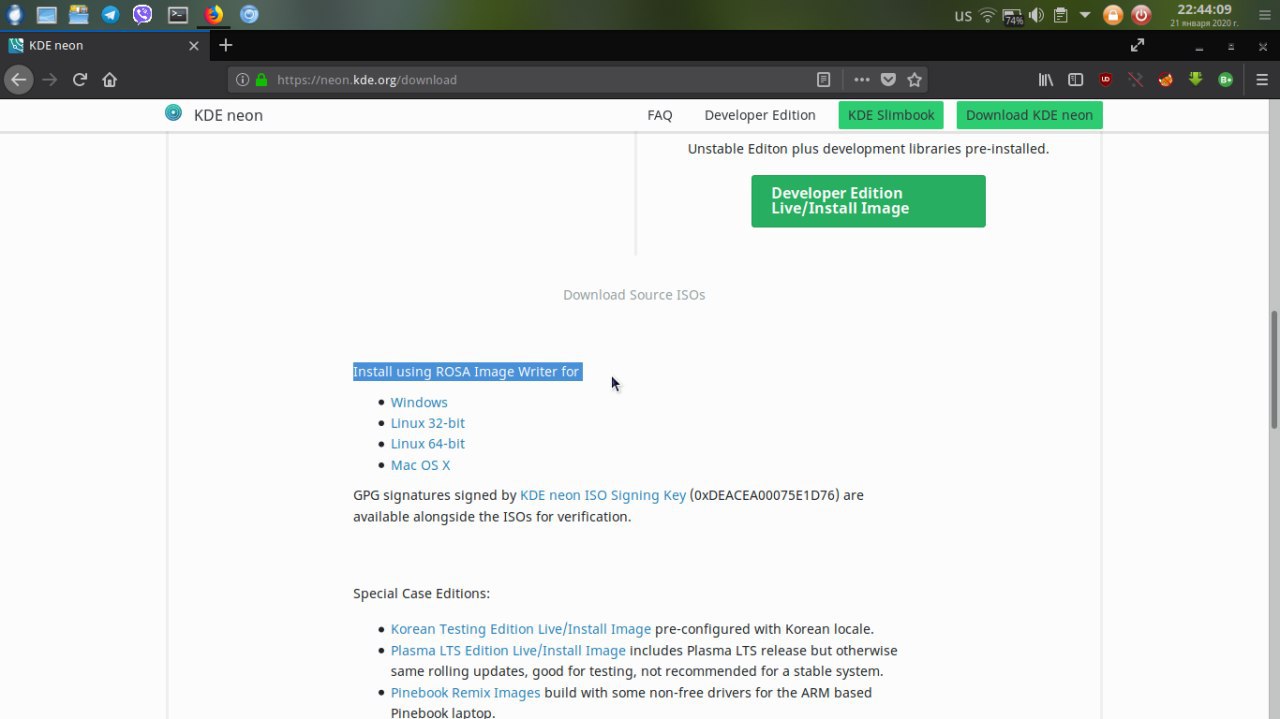Viewport: 1280px width, 719px height.
Task: Click the KDE Slimbook button
Action: pos(891,115)
